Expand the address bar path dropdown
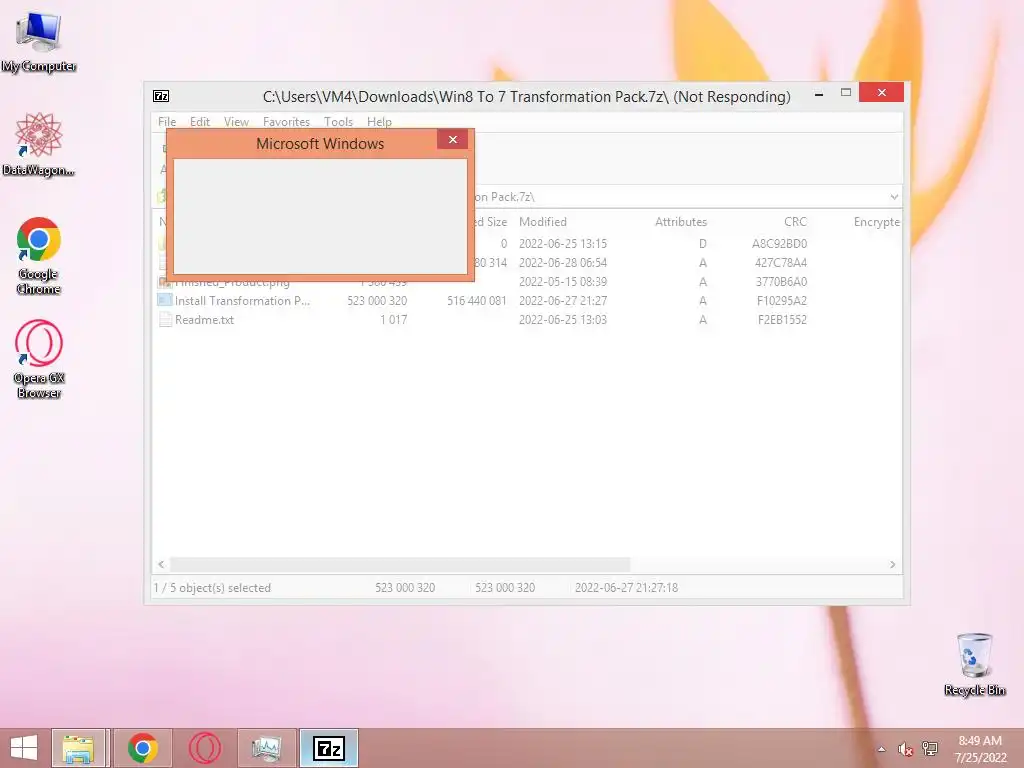Viewport: 1024px width, 768px height. (x=894, y=197)
